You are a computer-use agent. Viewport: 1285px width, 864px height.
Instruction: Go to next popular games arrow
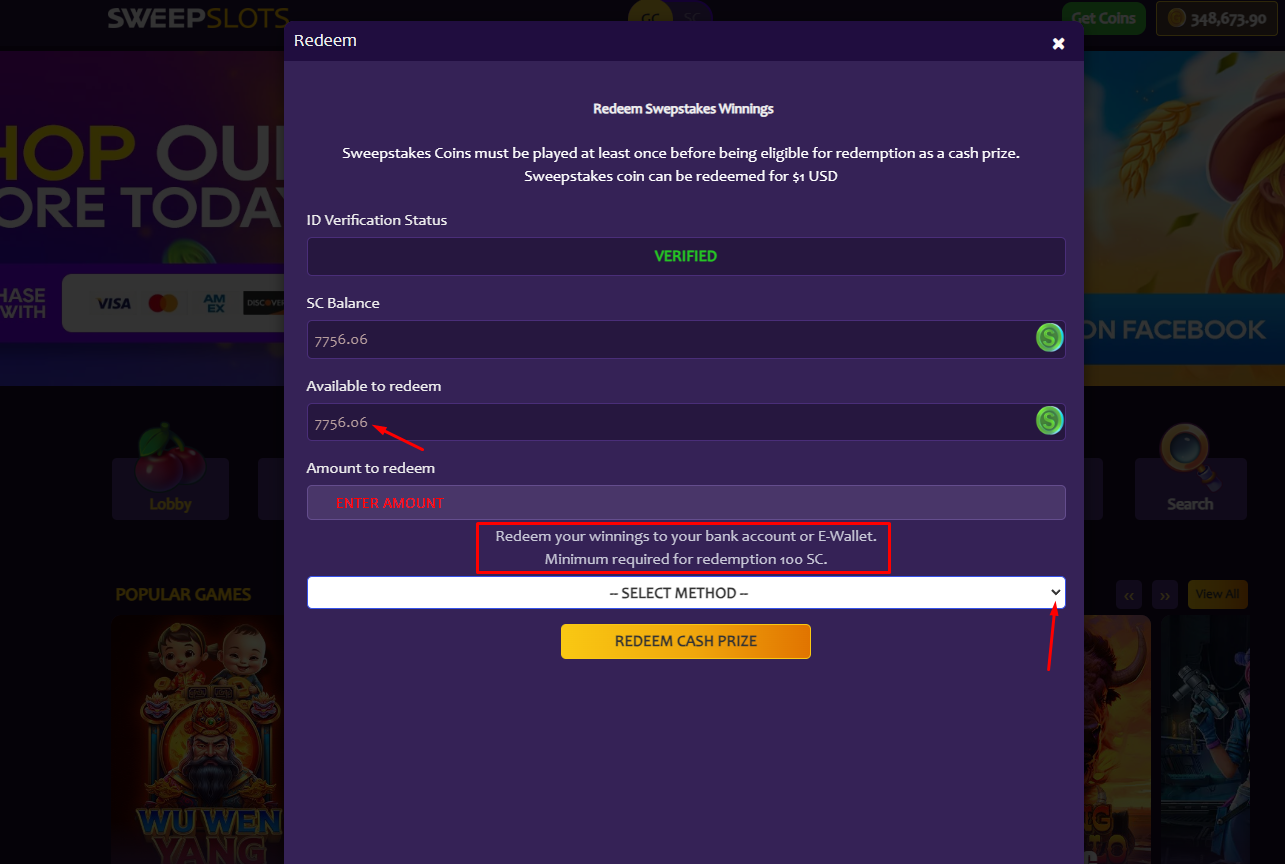[1165, 594]
